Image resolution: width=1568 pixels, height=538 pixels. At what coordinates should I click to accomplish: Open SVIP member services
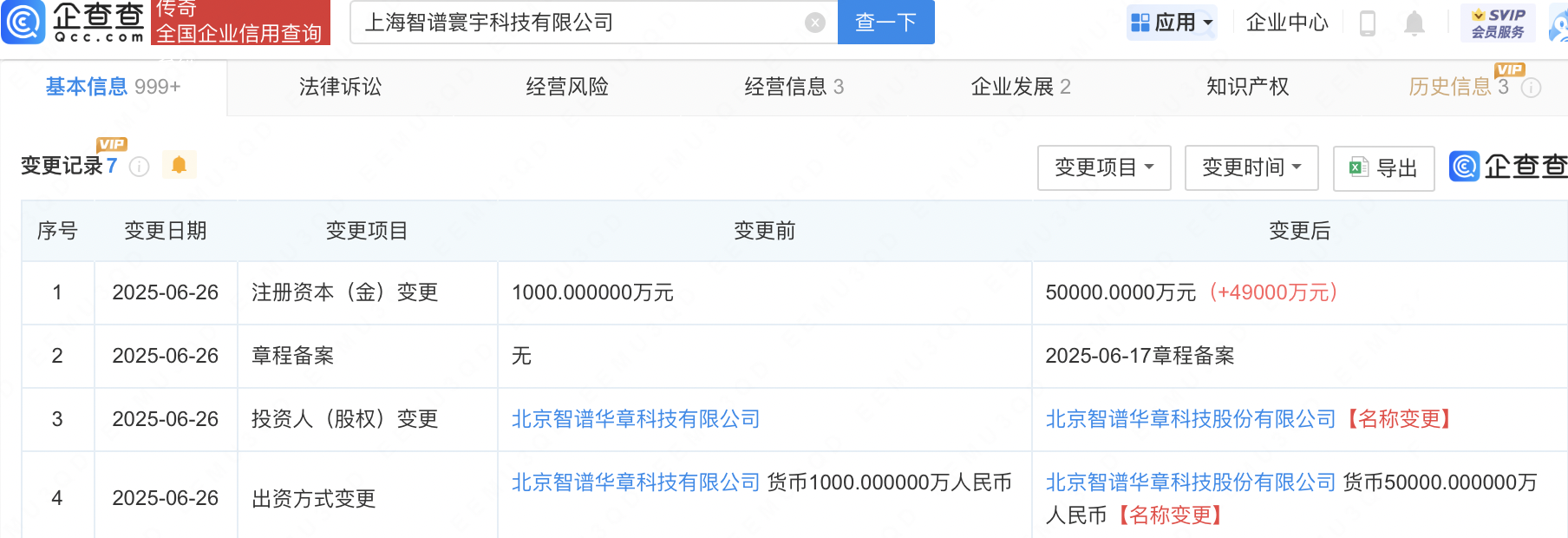1498,23
